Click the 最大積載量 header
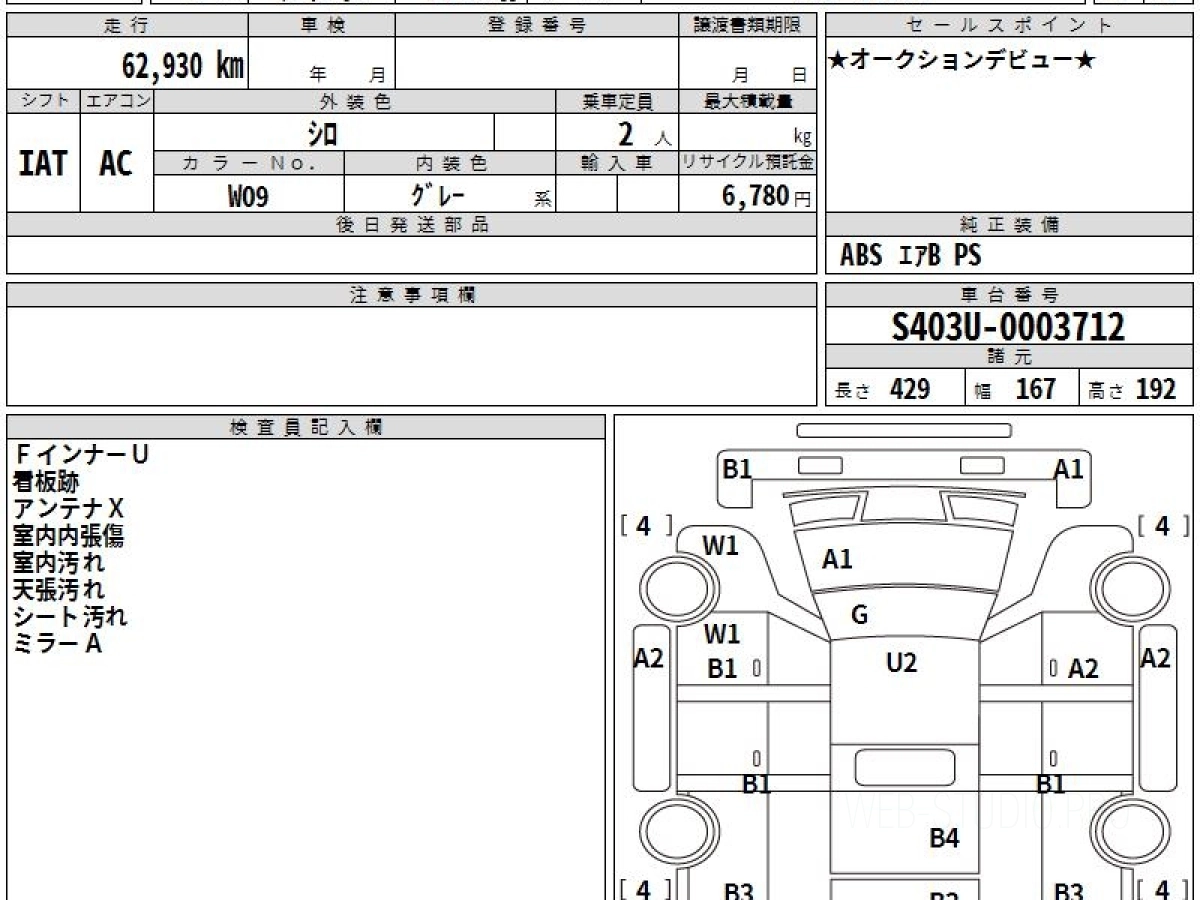 pos(748,101)
